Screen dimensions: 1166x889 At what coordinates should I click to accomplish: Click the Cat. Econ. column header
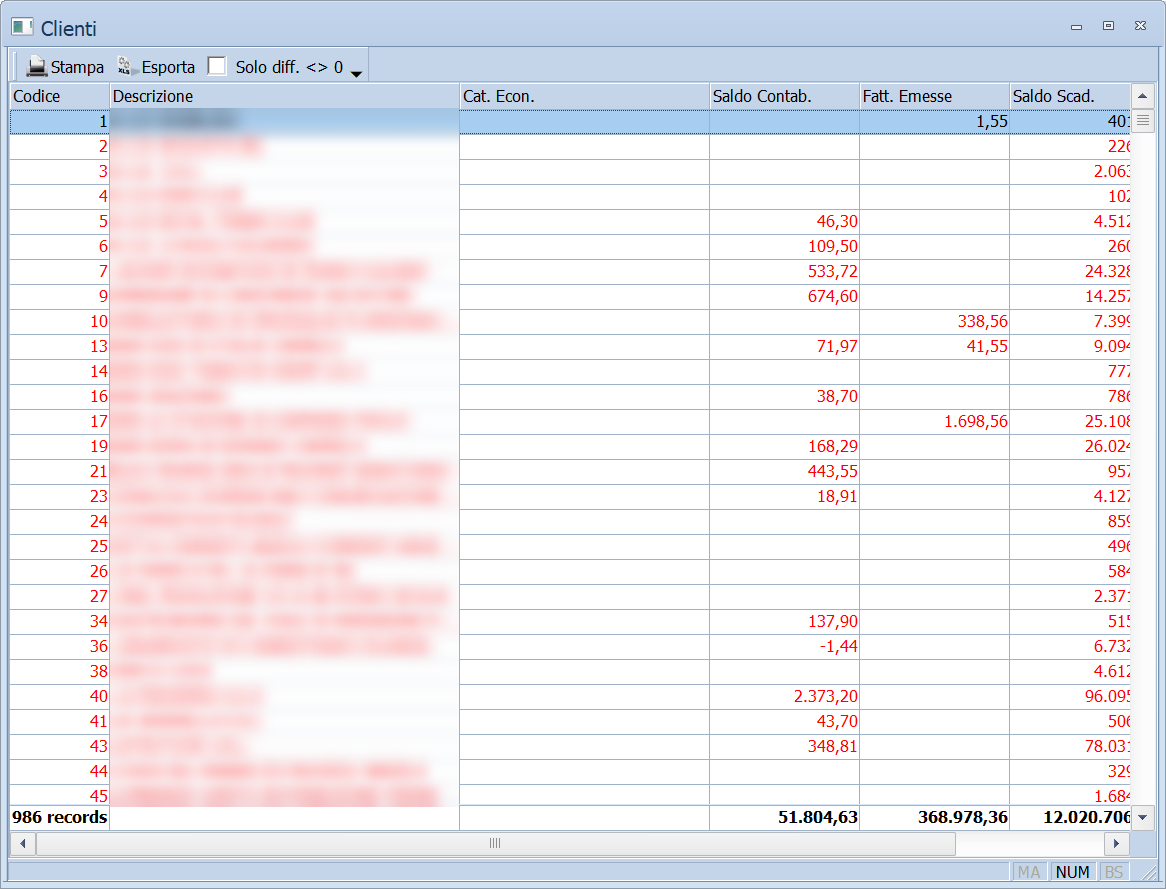pyautogui.click(x=584, y=96)
